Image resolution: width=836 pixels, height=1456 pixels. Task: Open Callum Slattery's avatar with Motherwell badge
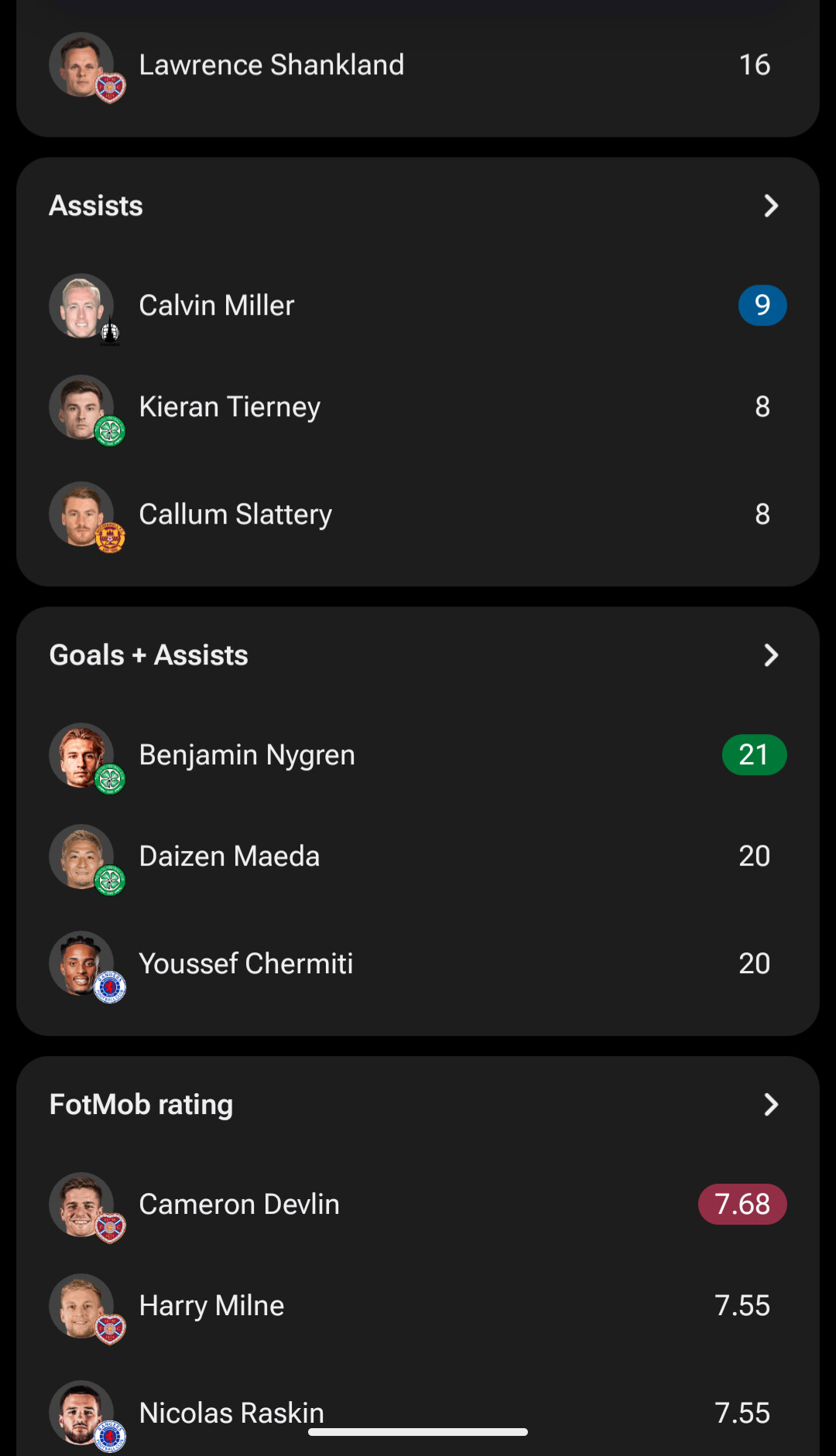pos(81,514)
